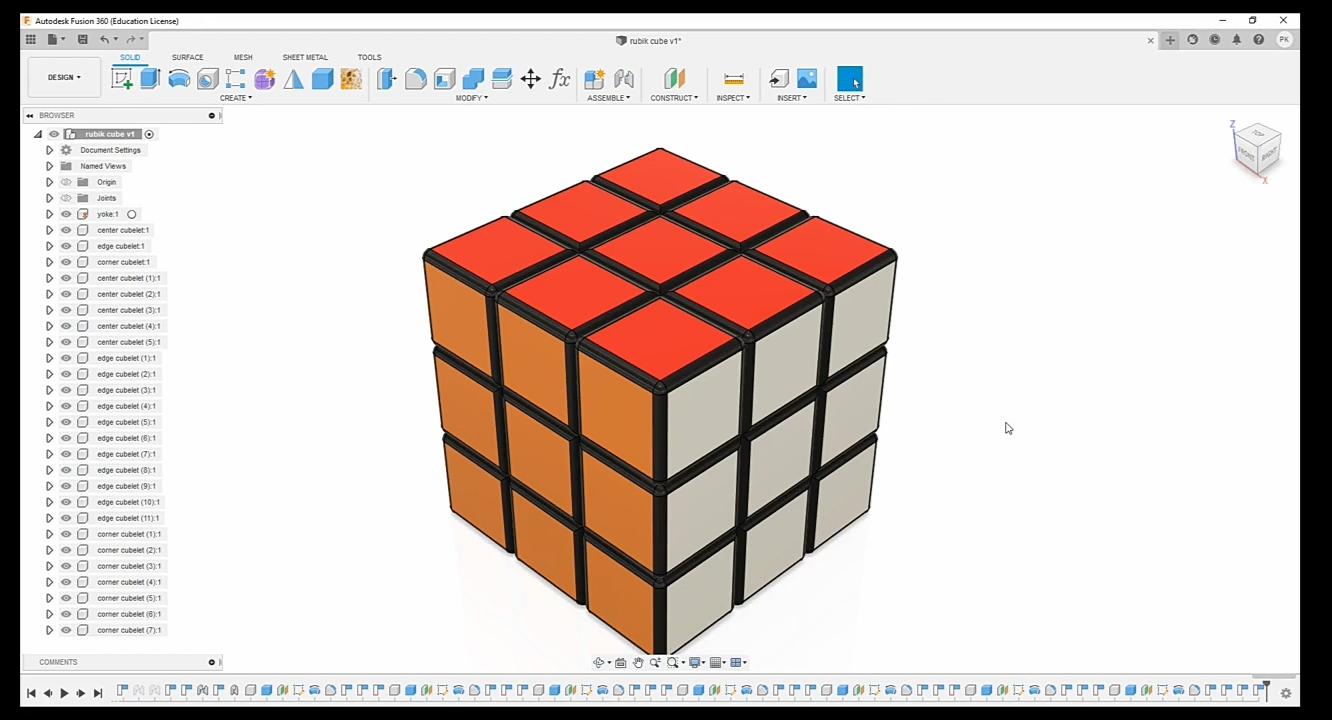Open the CREATE dropdown menu
Screen dimensions: 1332x720
[x=236, y=98]
